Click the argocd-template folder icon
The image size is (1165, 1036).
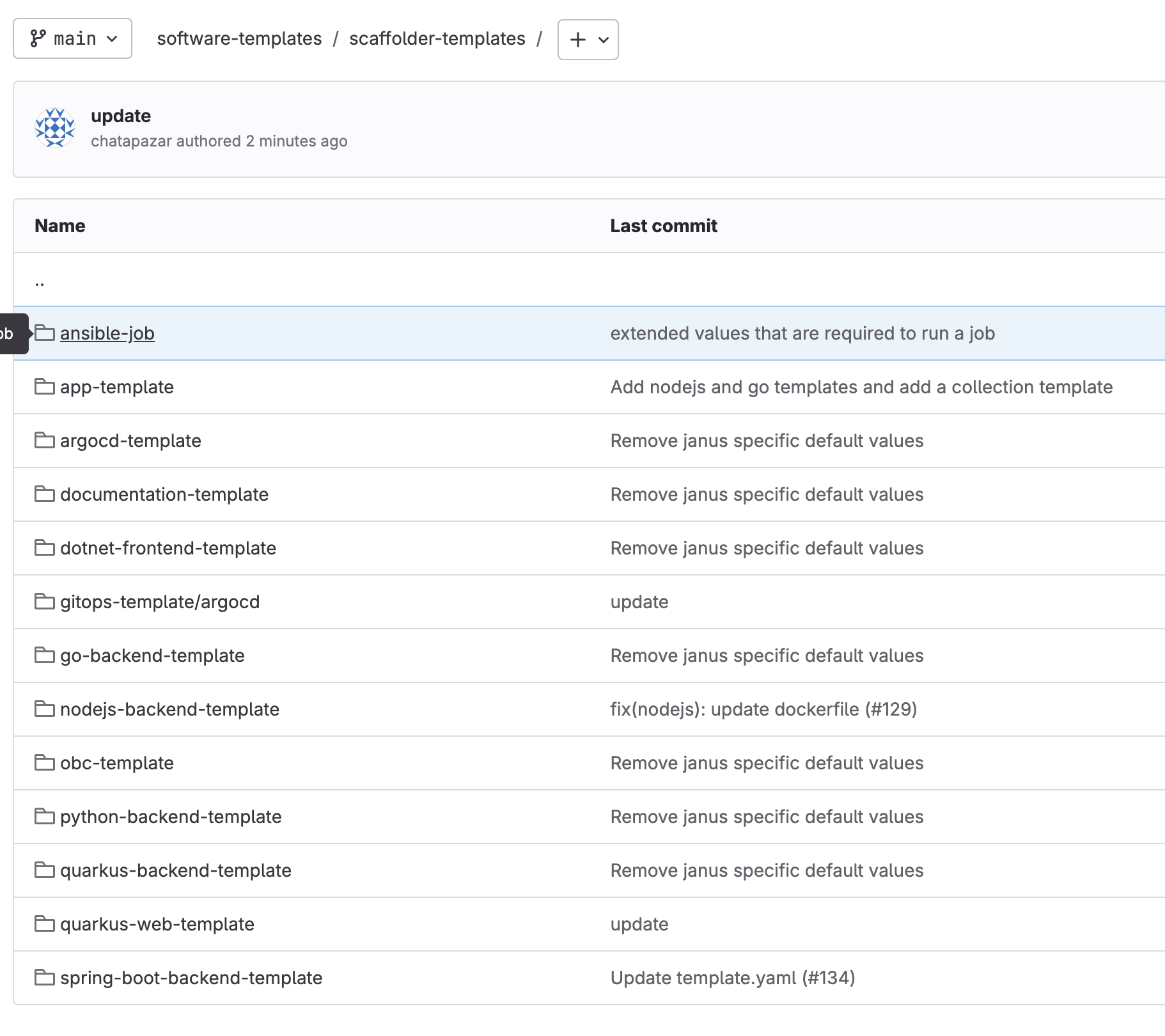coord(45,440)
